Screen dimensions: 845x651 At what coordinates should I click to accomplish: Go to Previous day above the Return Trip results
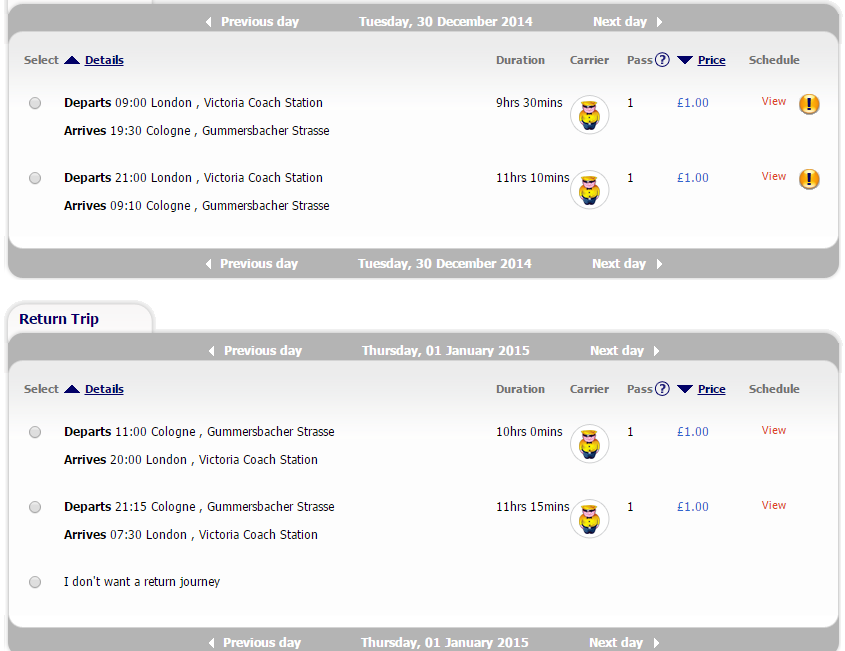255,350
